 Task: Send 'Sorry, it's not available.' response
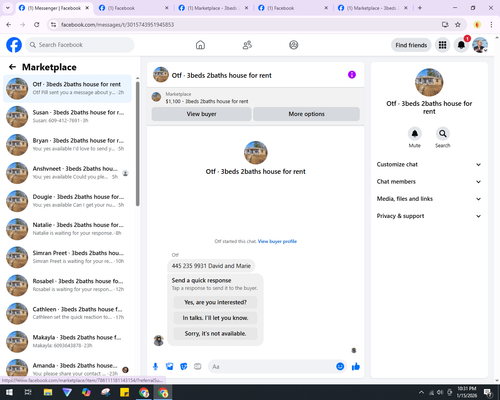pos(215,333)
